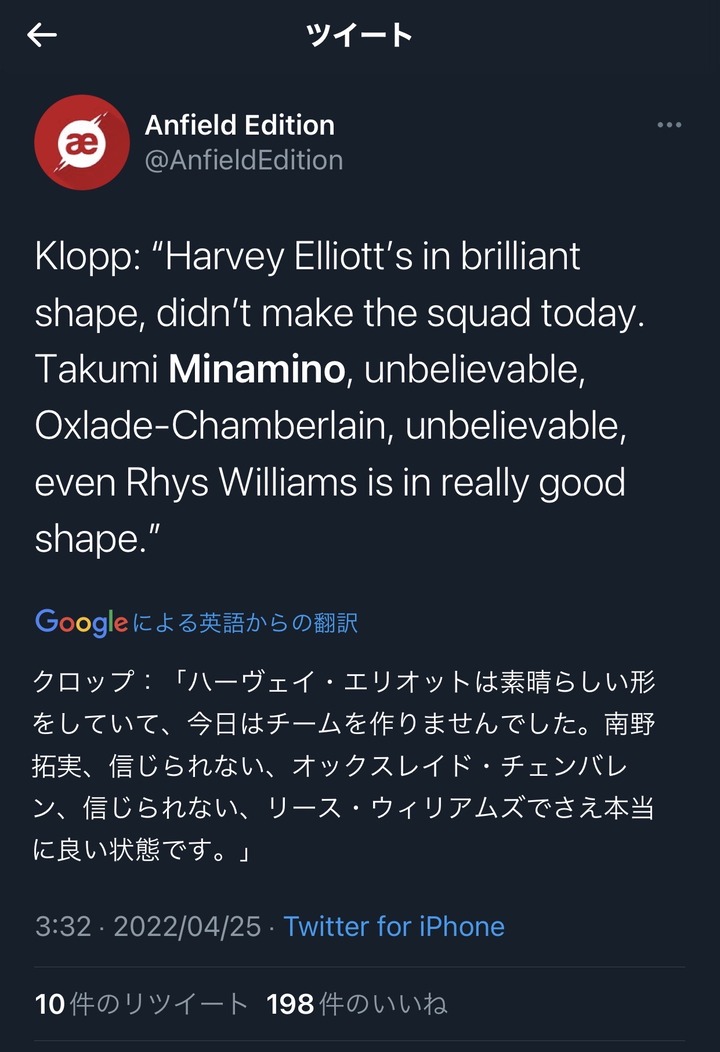Screen dimensions: 720x1052
Task: Open the Twitter for iPhone source link
Action: coord(394,926)
